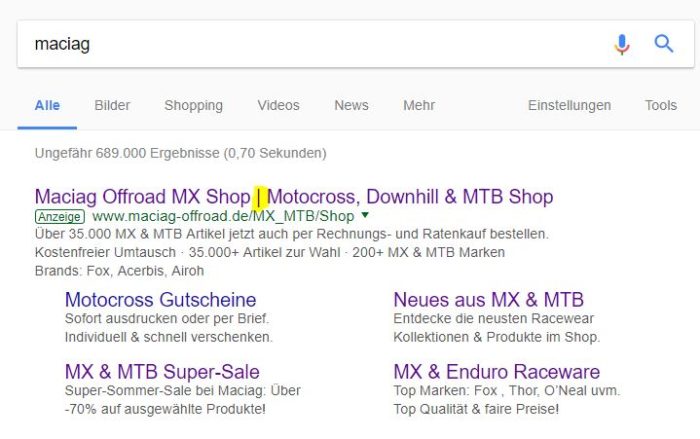700x439 pixels.
Task: Click the -70% auf ausgewählte Produkte text
Action: coord(165,409)
